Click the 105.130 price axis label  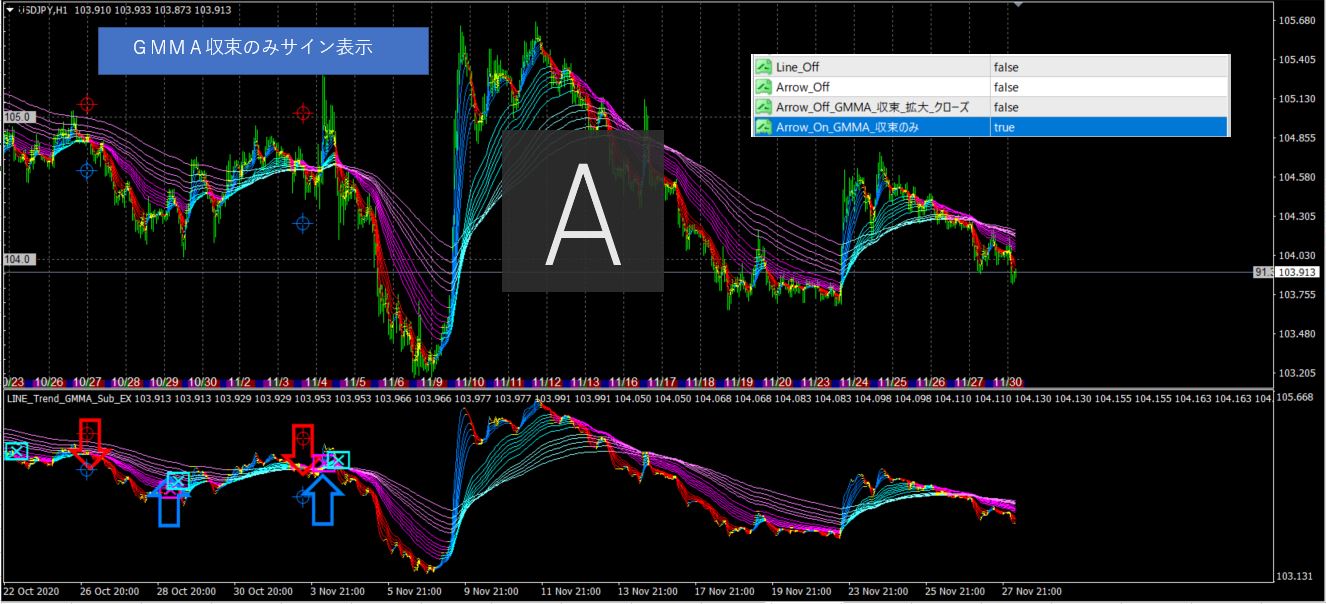[1298, 99]
